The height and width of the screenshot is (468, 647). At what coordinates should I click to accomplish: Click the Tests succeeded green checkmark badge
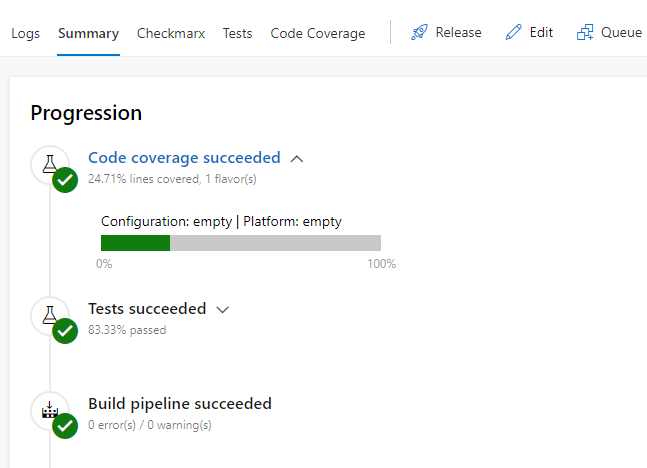click(x=65, y=331)
